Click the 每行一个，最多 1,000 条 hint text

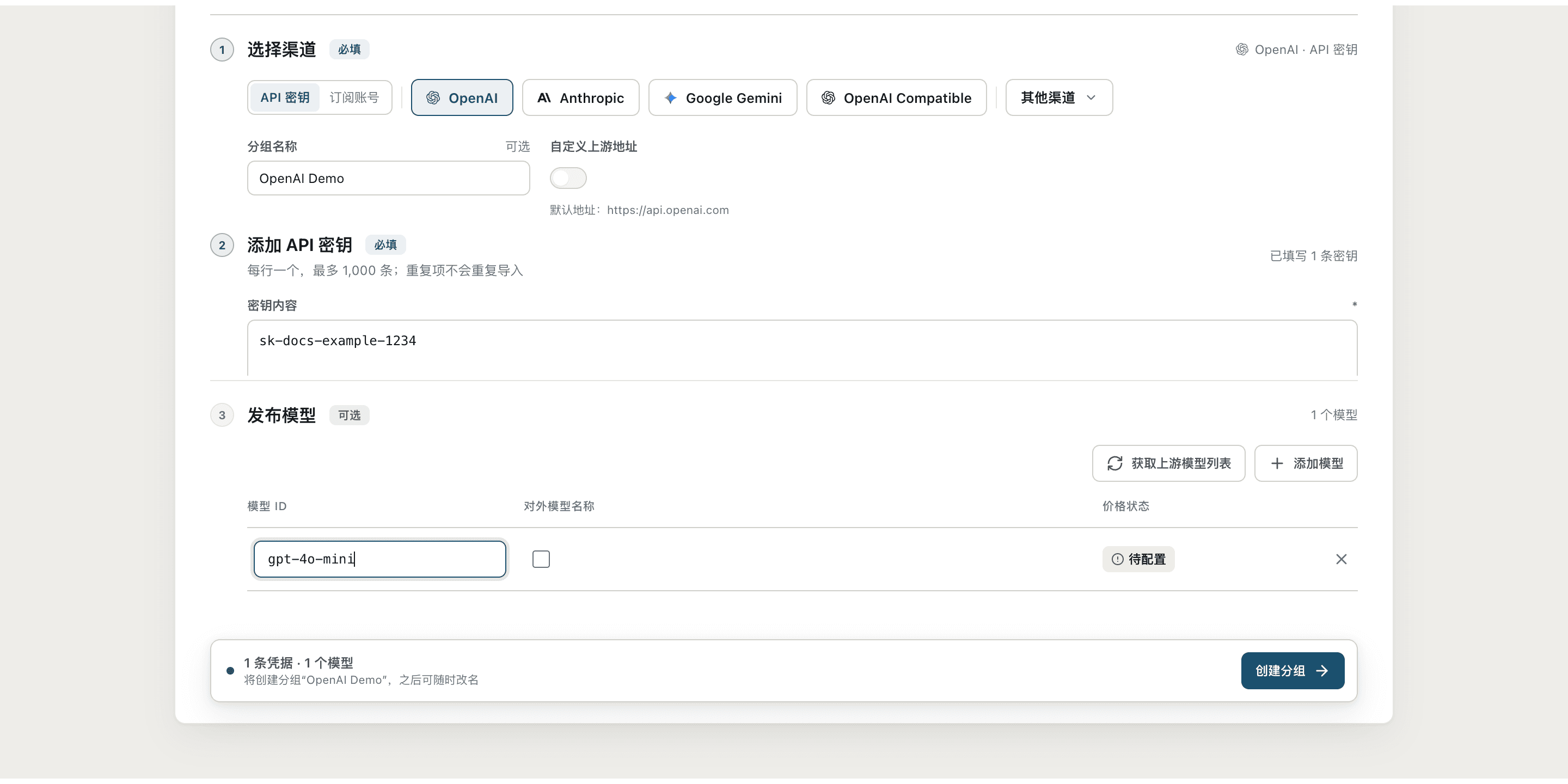(x=385, y=270)
